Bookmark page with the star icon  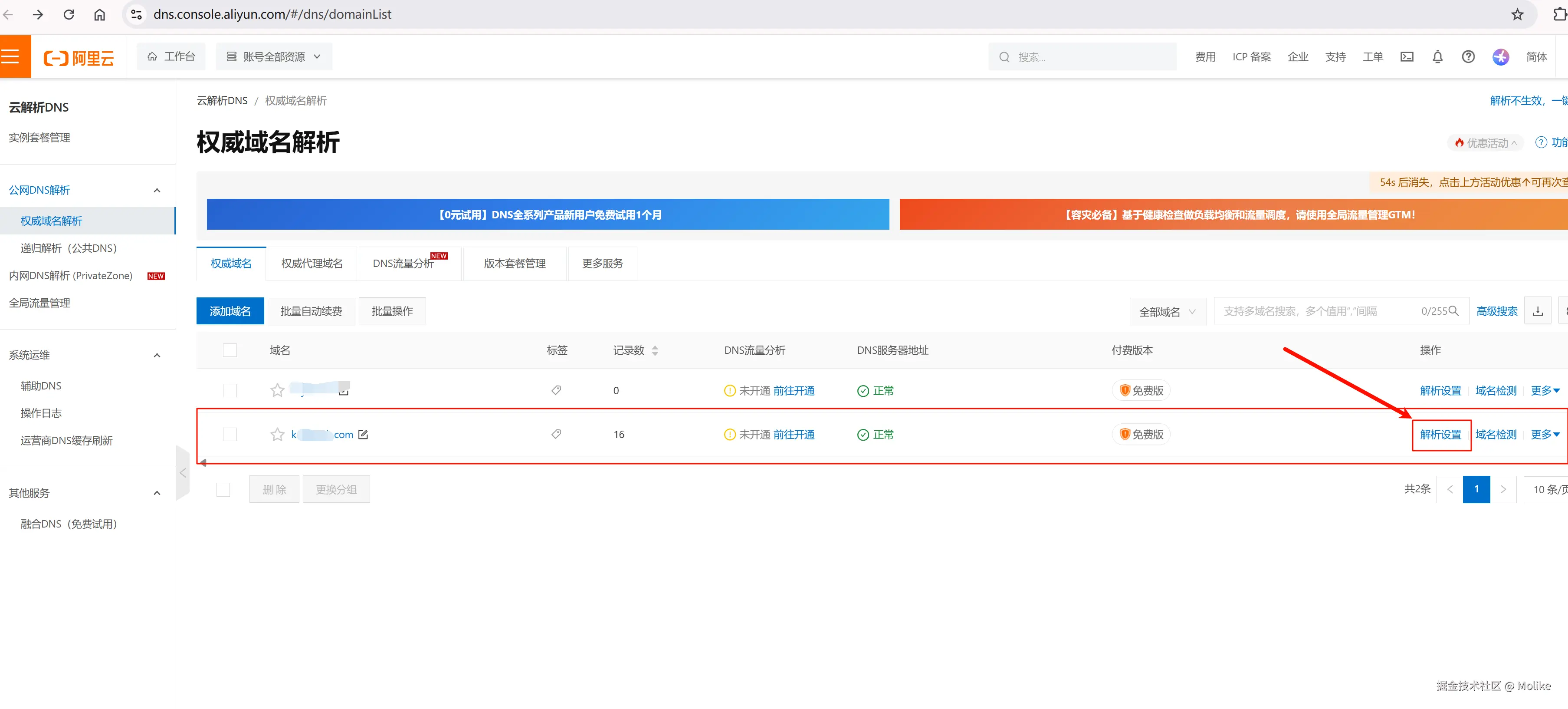1517,15
